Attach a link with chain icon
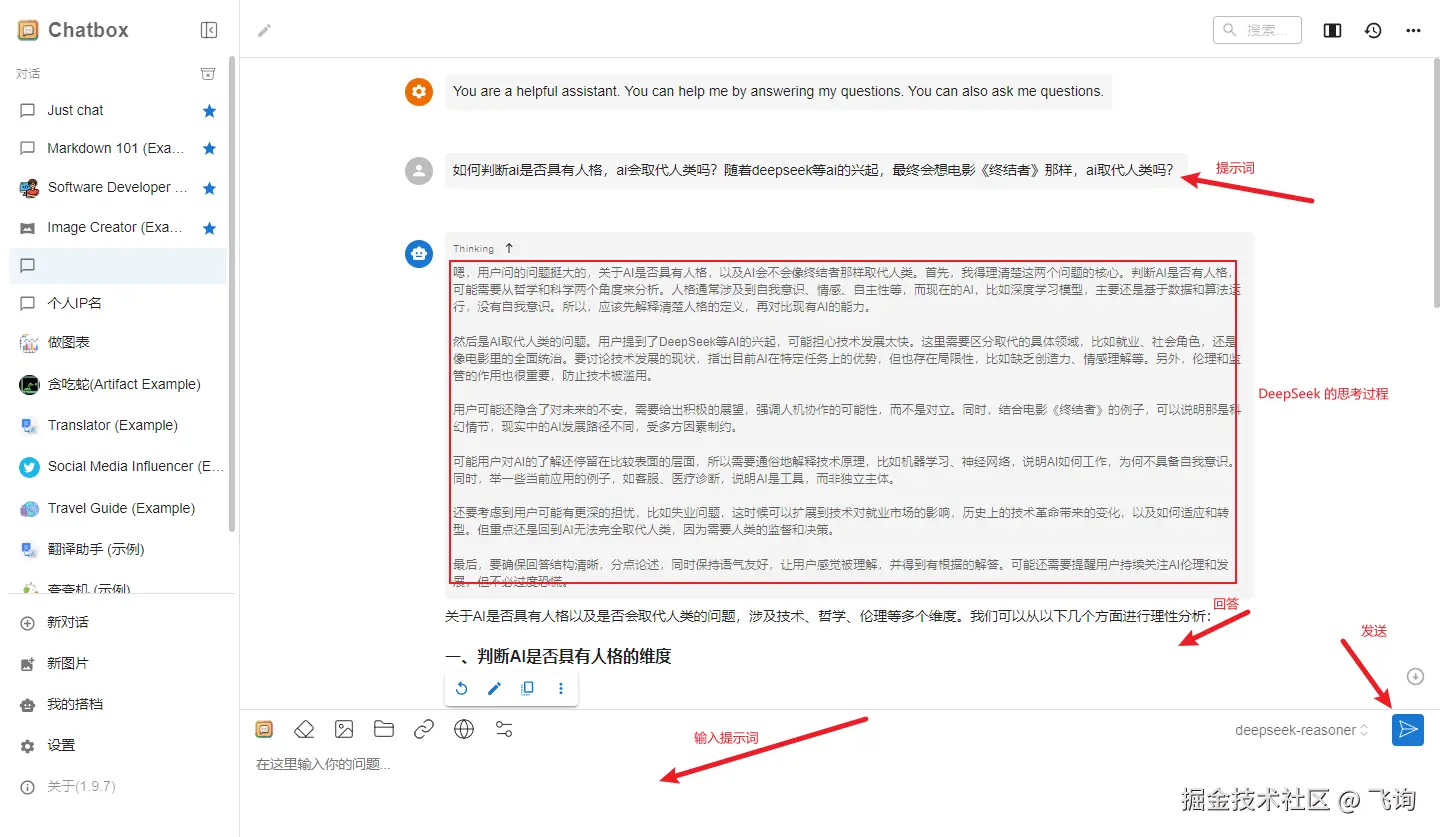Viewport: 1440px width, 837px height. [x=424, y=729]
